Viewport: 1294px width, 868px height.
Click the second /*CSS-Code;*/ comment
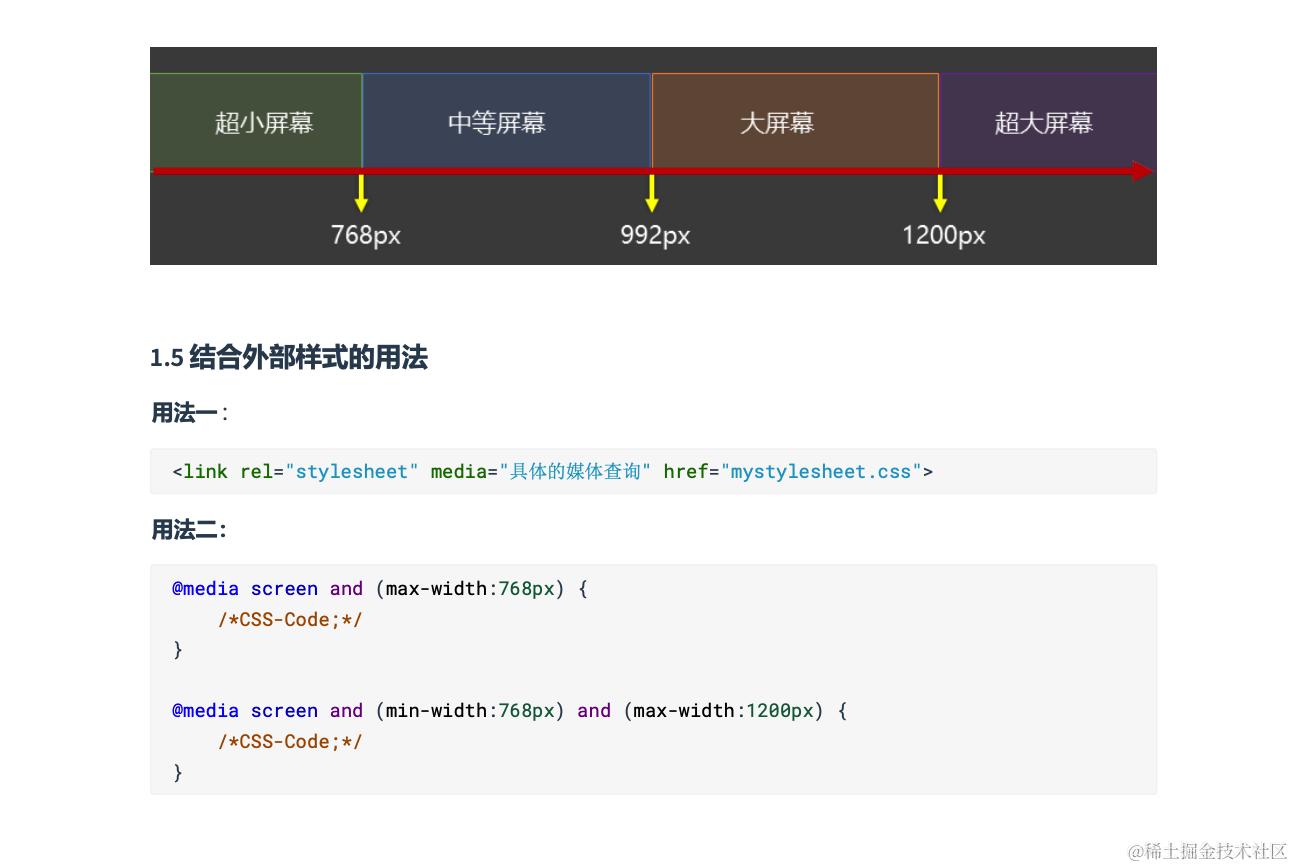(x=290, y=741)
